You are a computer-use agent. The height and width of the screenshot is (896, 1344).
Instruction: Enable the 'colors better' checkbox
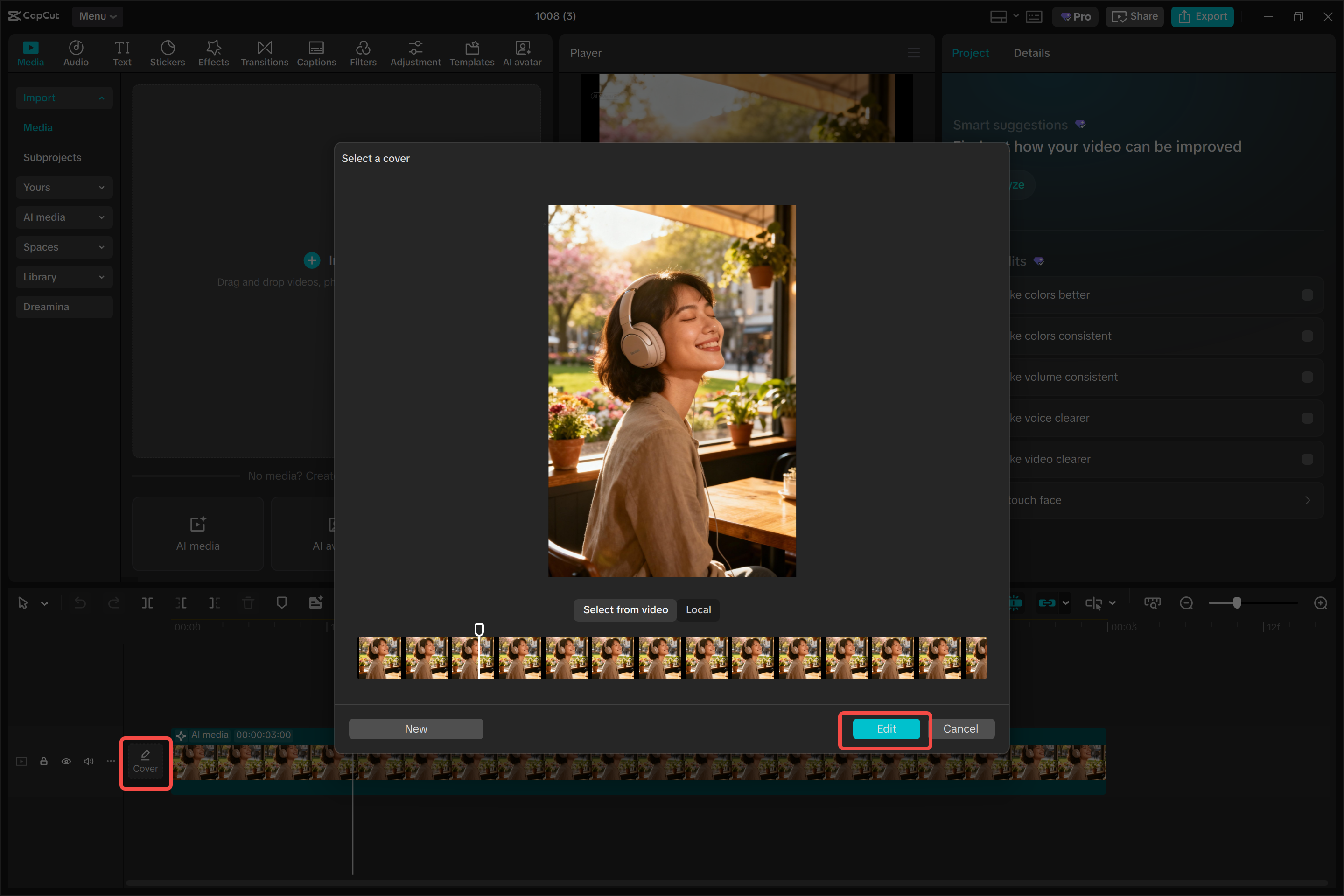pos(1308,295)
